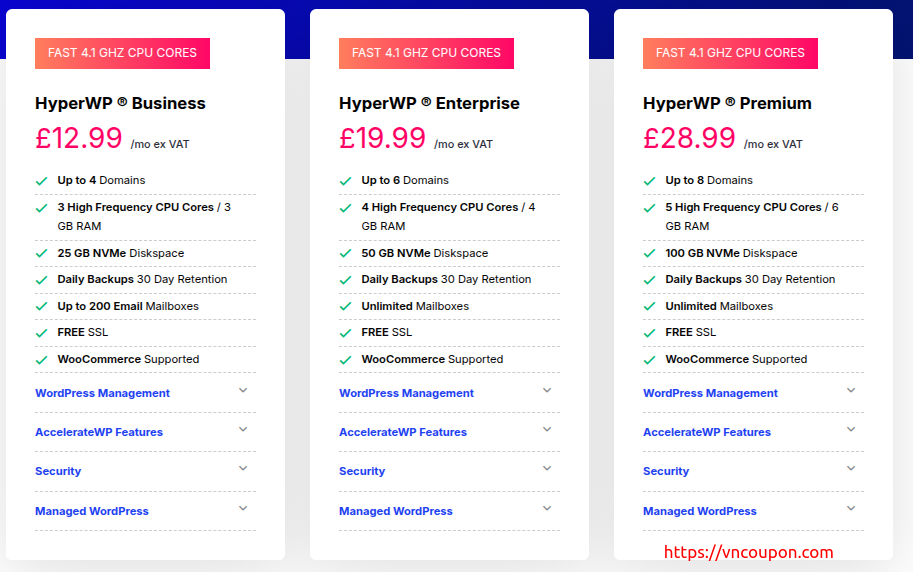Click the checkmark beside 'Up to 200 Email Mailboxes'
Screen dimensions: 913x572
point(41,307)
